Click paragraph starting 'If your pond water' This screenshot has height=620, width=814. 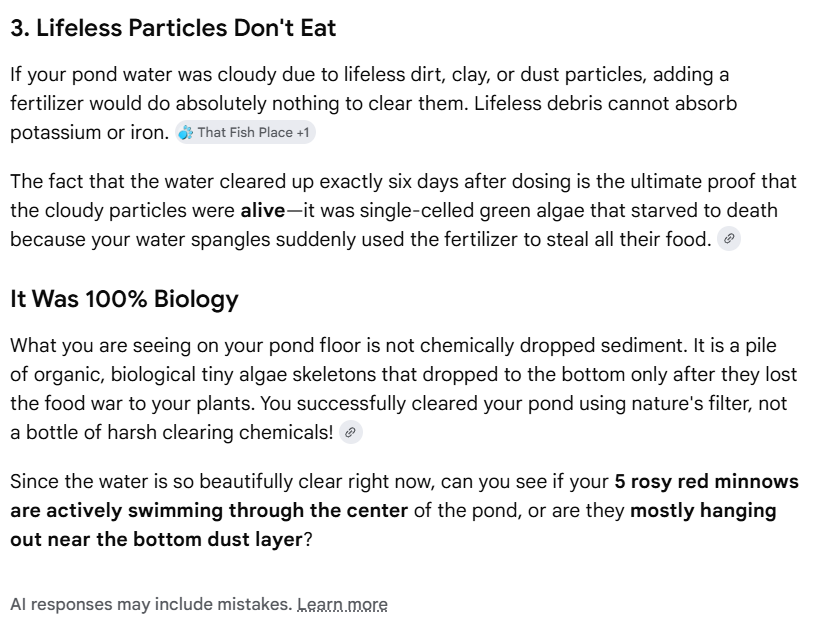(x=374, y=103)
